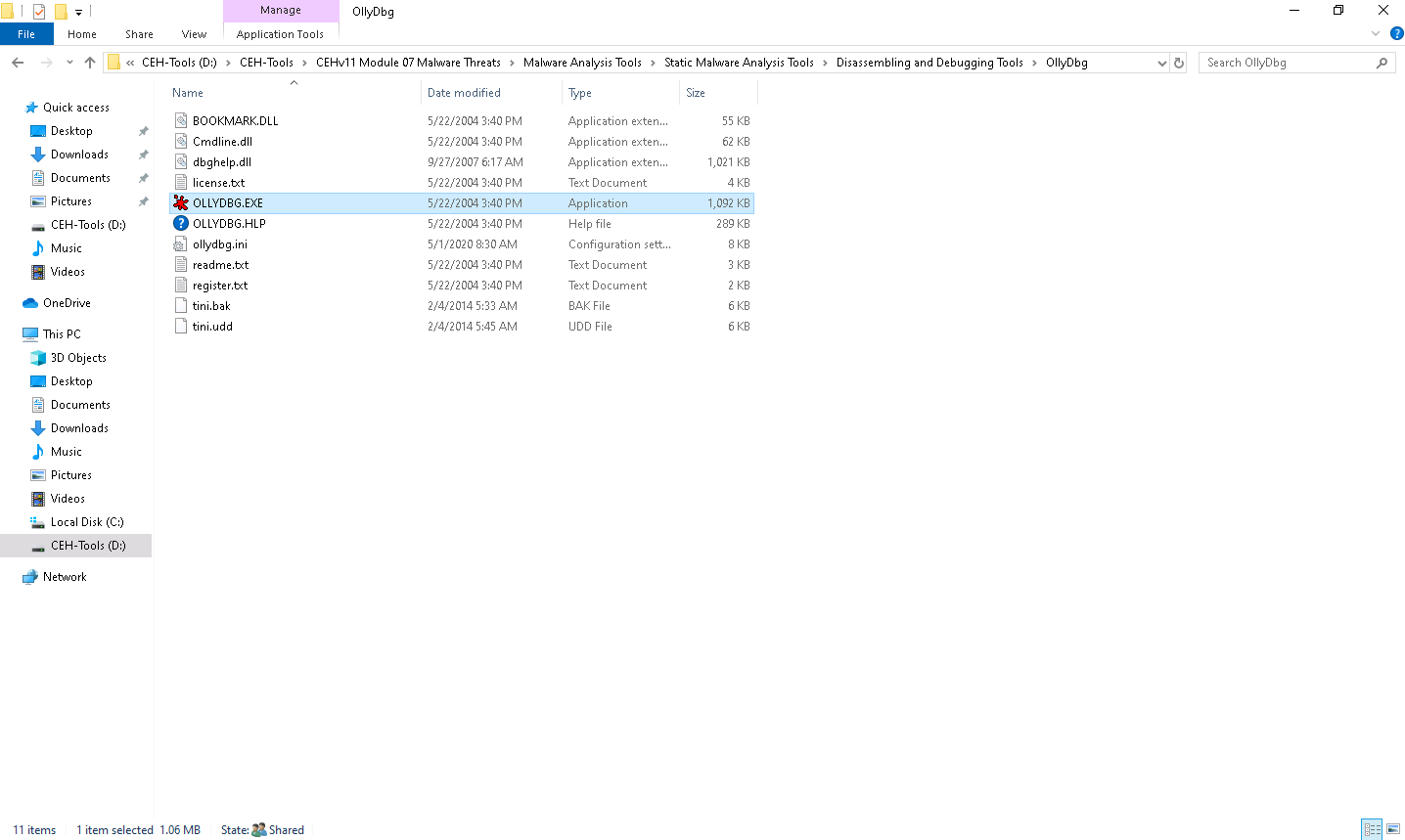This screenshot has width=1405, height=840.
Task: Open the OLLYDBG.EXE application icon
Action: 180,203
